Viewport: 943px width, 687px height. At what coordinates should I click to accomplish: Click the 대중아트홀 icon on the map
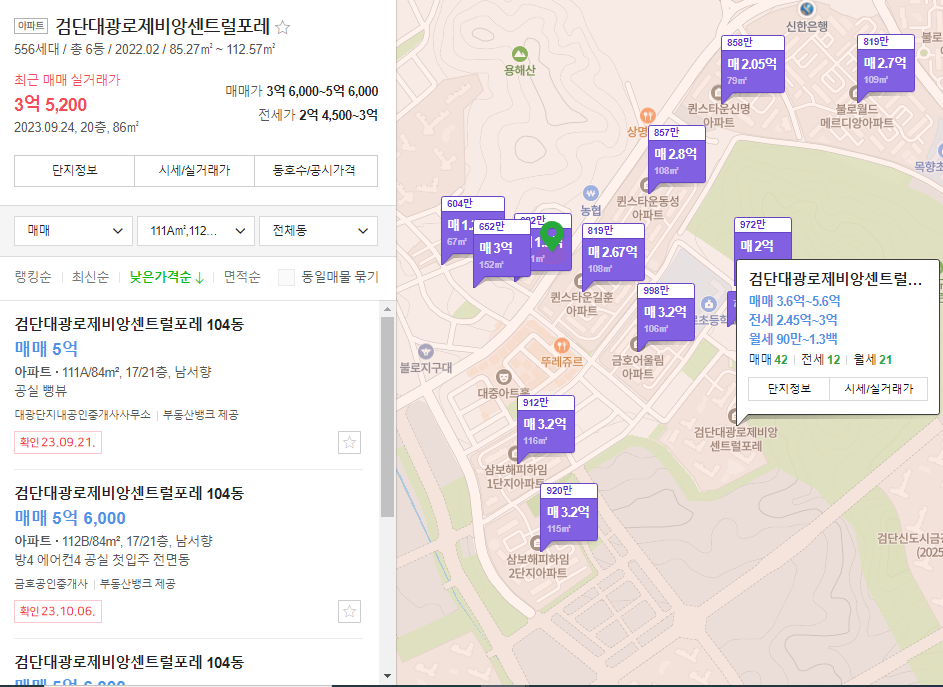click(x=503, y=377)
